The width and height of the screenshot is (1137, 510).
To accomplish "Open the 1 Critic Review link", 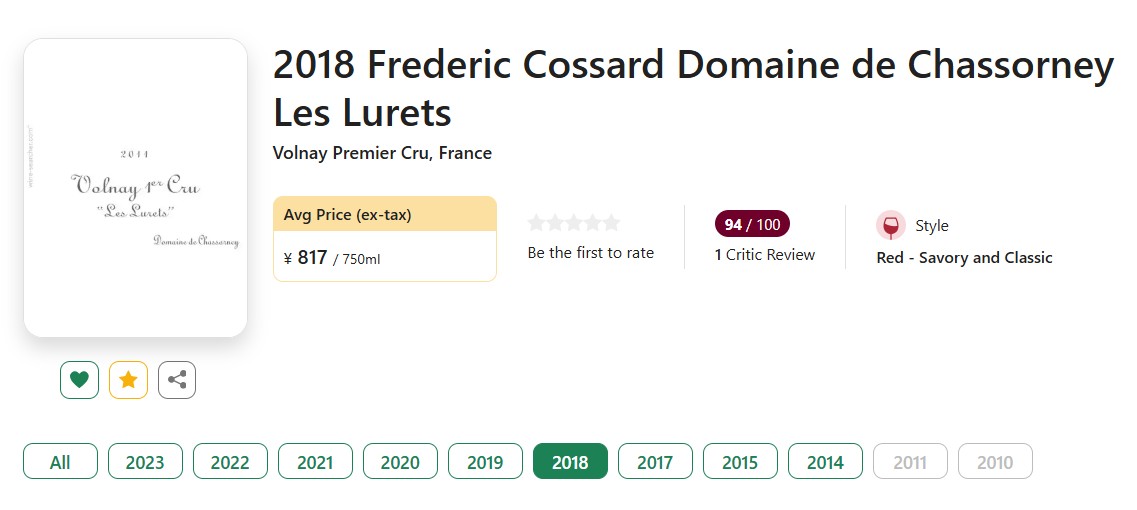I will coord(765,255).
